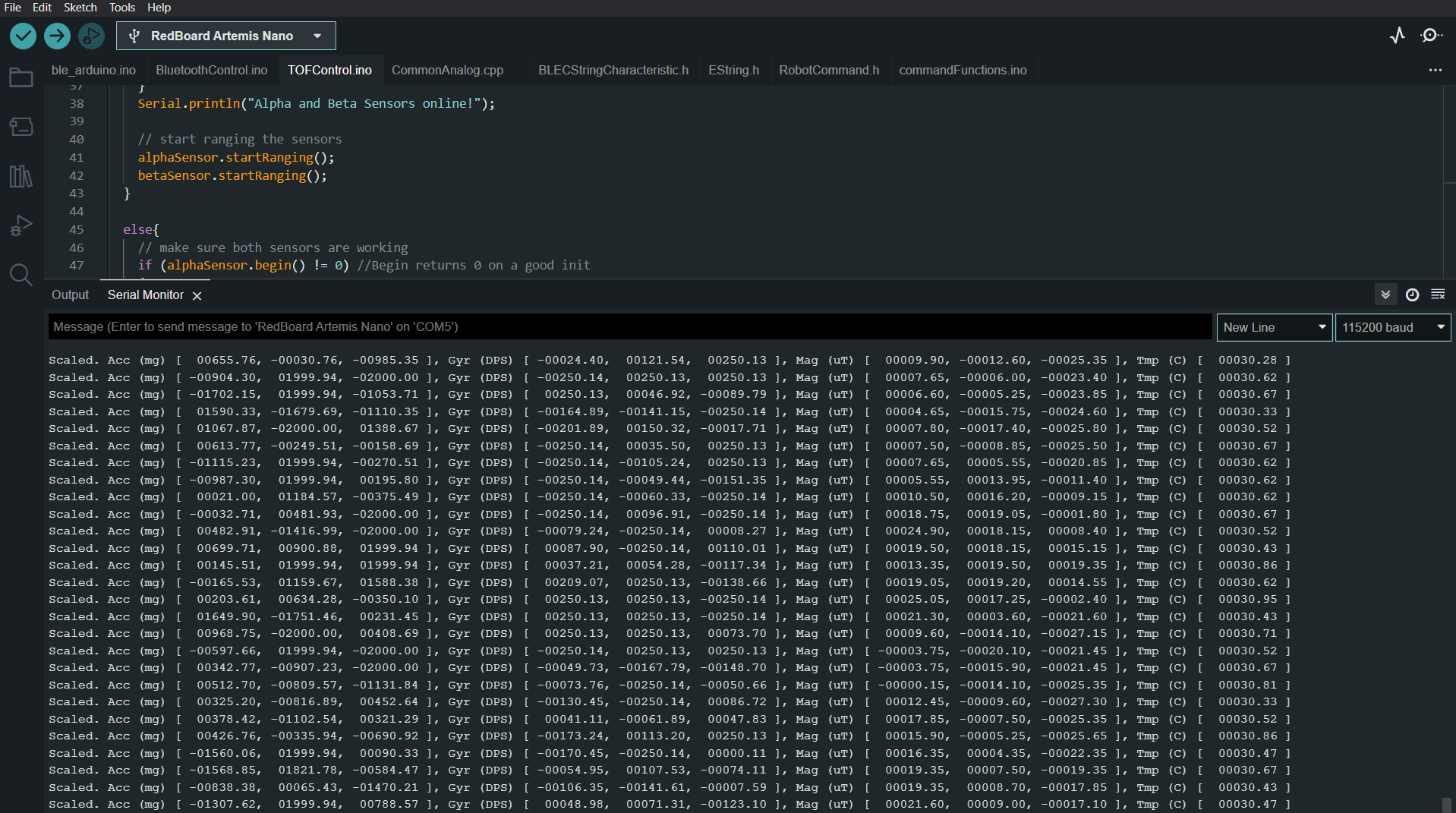
Task: Click the serial message input field
Action: [x=630, y=327]
